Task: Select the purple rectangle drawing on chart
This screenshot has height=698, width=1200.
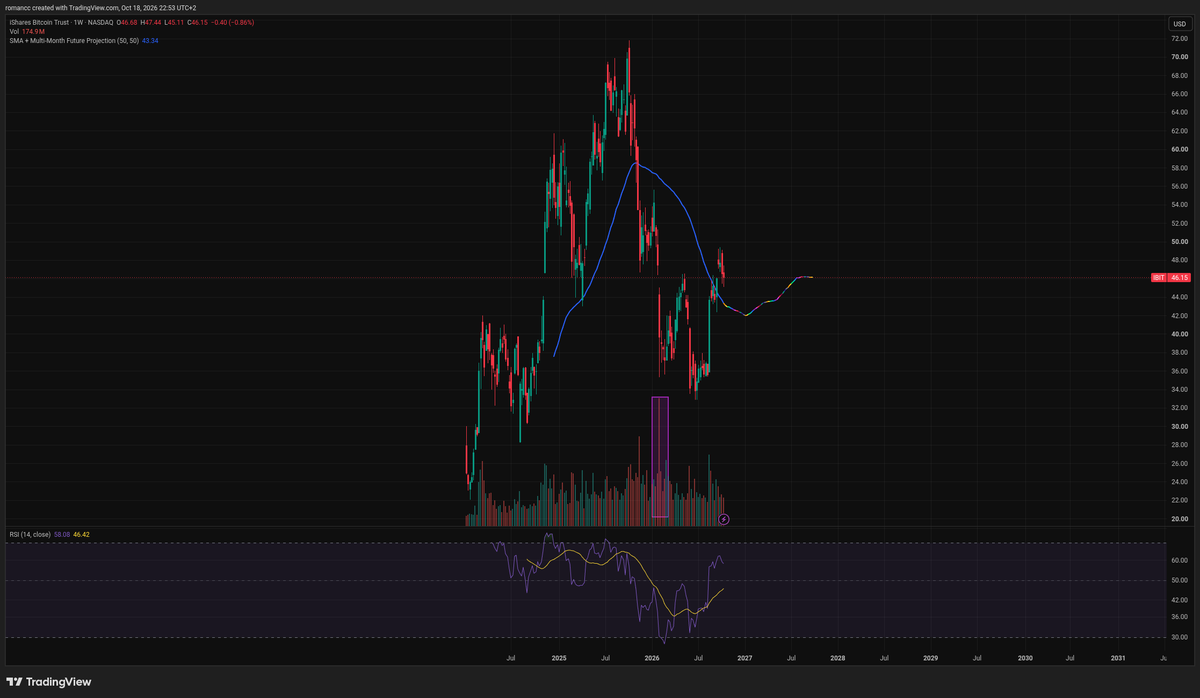Action: pyautogui.click(x=660, y=457)
